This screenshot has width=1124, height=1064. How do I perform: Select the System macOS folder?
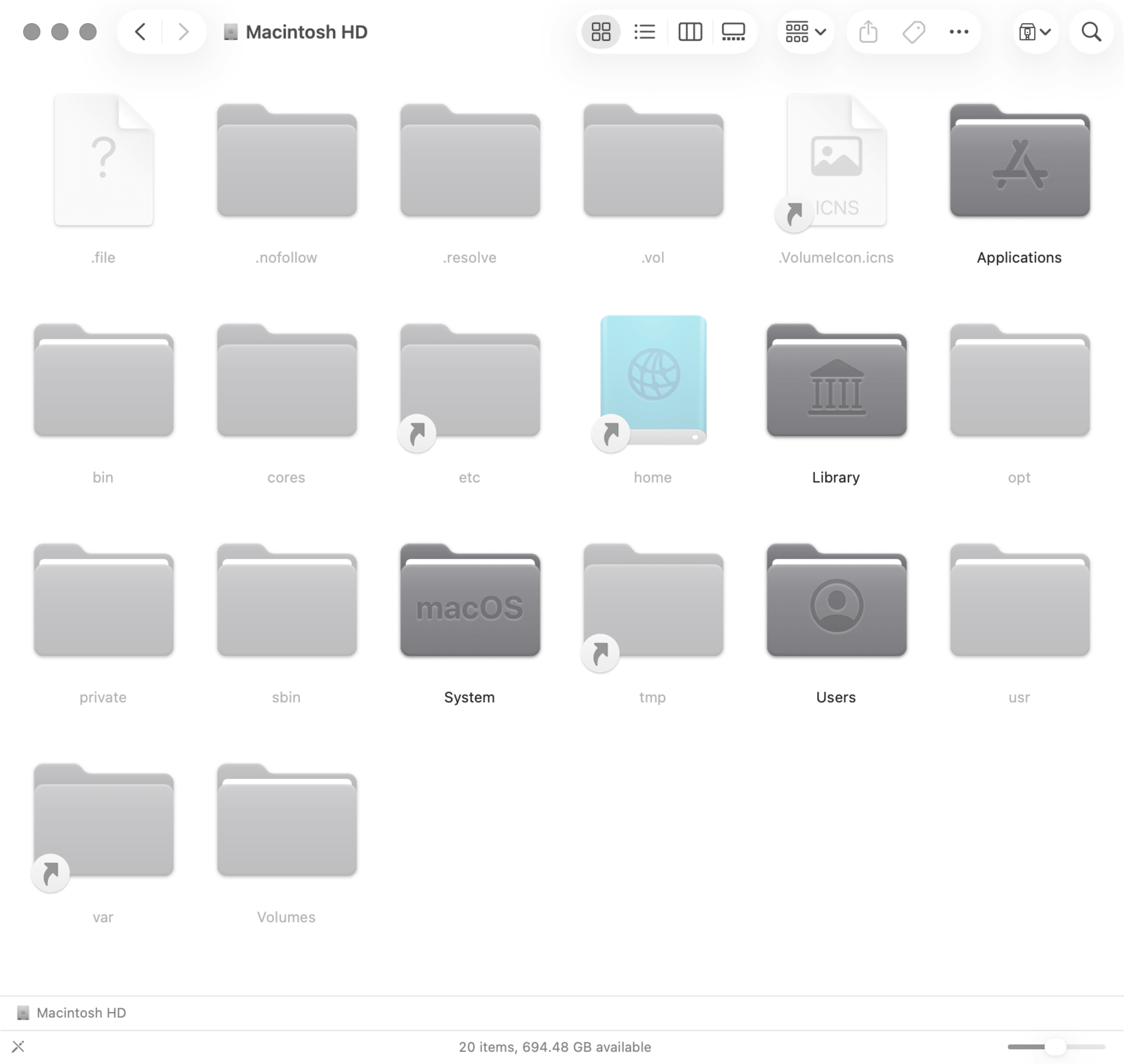tap(469, 601)
